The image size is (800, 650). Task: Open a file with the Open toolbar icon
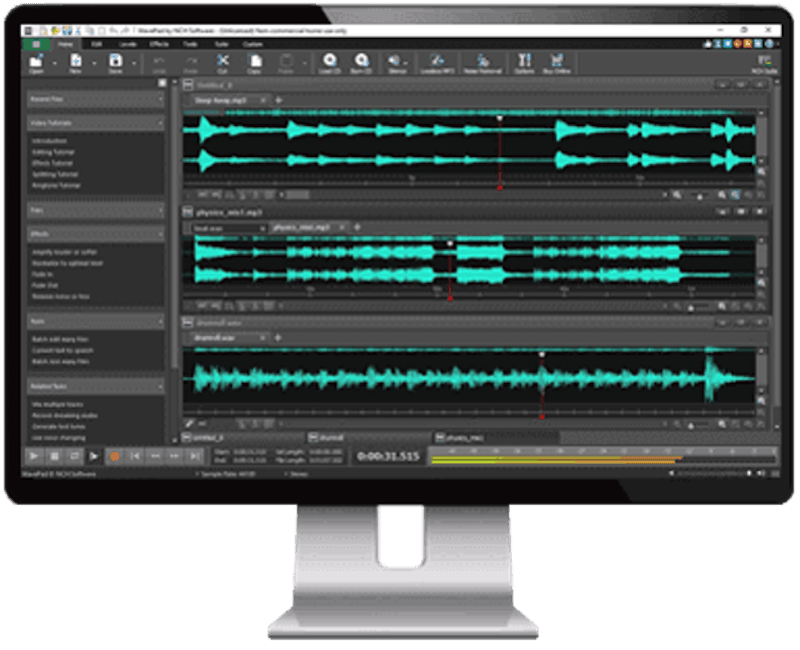point(36,63)
